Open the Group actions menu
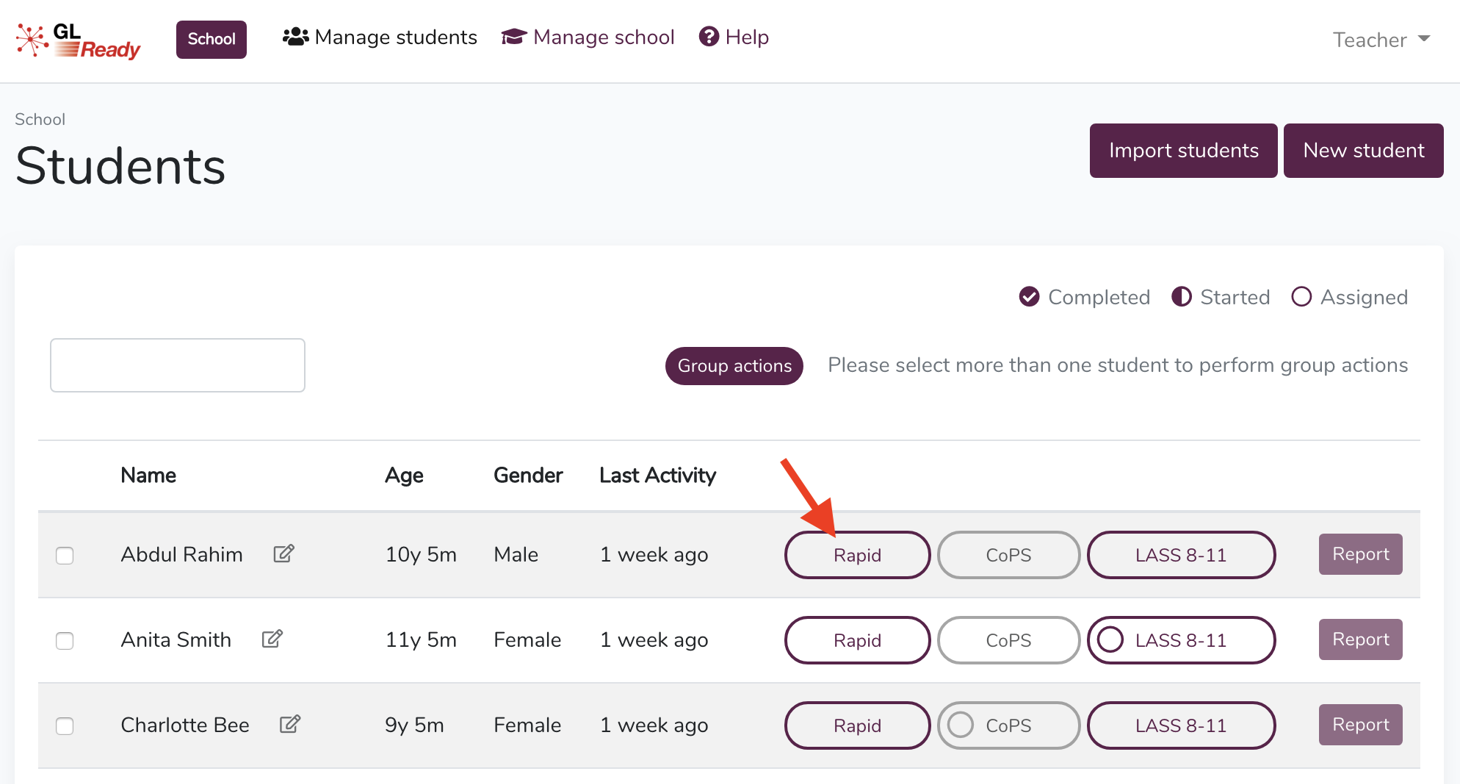 coord(734,366)
